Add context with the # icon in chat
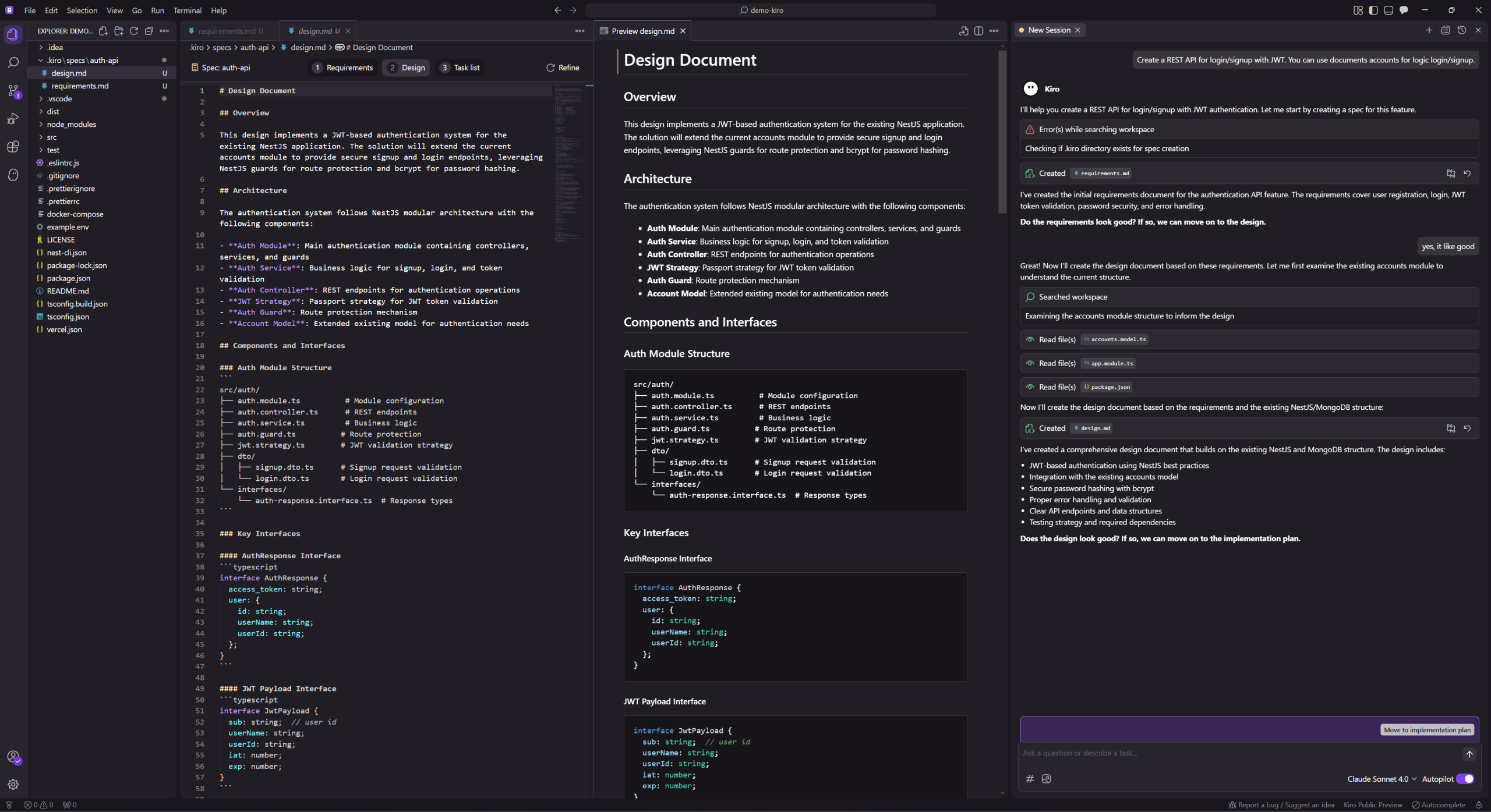 click(x=1030, y=779)
